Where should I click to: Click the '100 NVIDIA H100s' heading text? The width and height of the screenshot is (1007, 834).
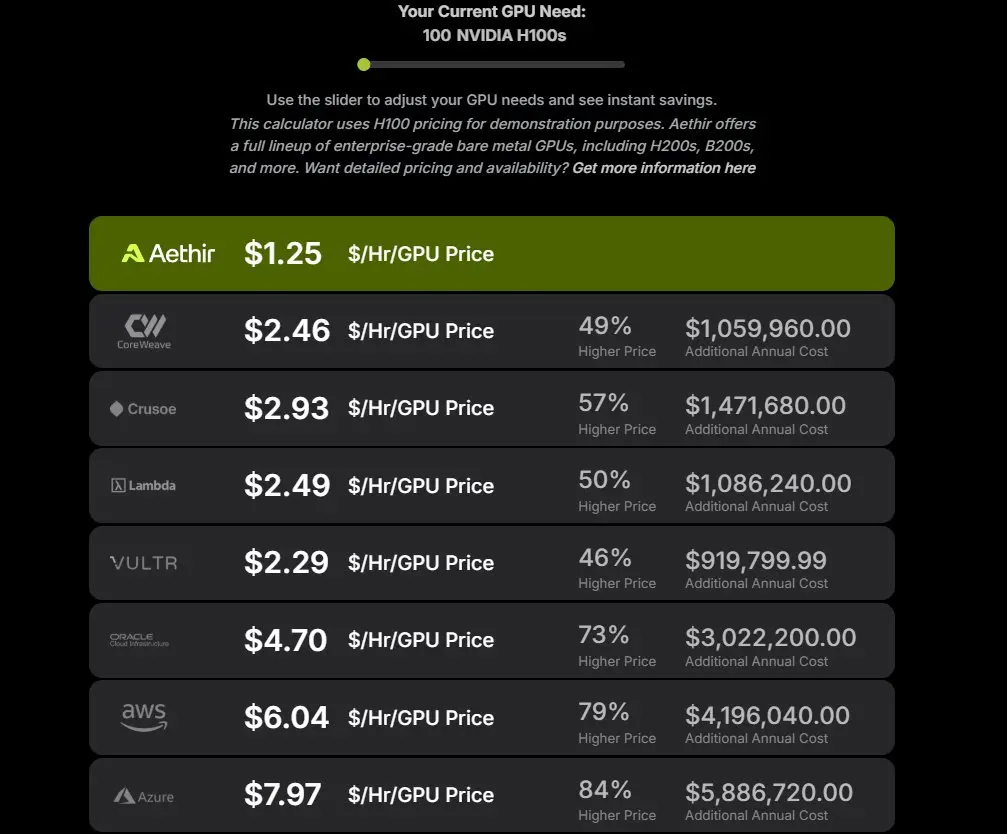pyautogui.click(x=494, y=35)
